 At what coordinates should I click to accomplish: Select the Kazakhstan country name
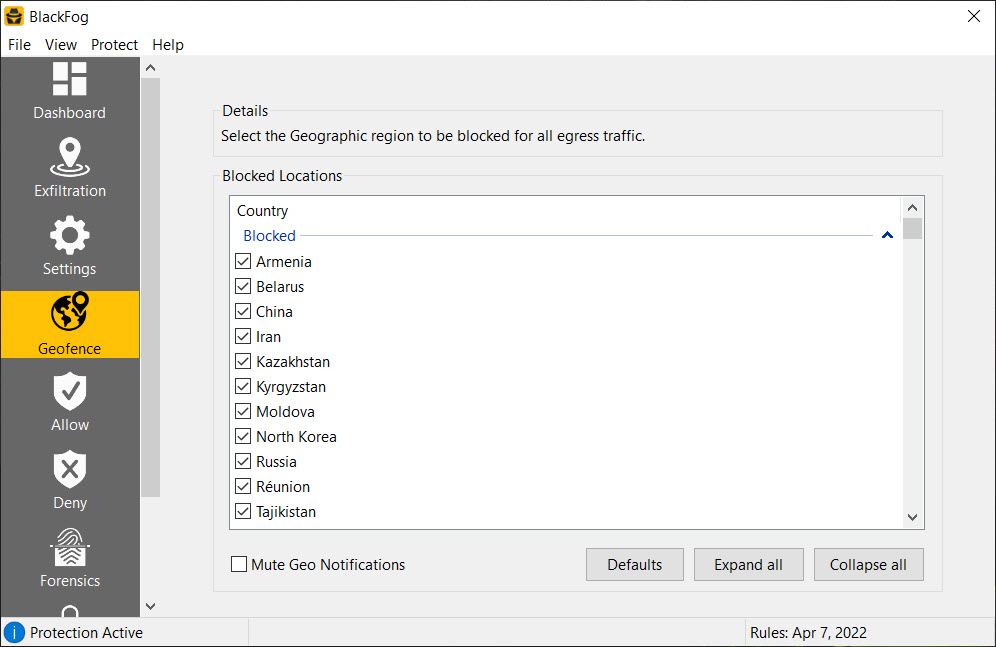(x=293, y=362)
